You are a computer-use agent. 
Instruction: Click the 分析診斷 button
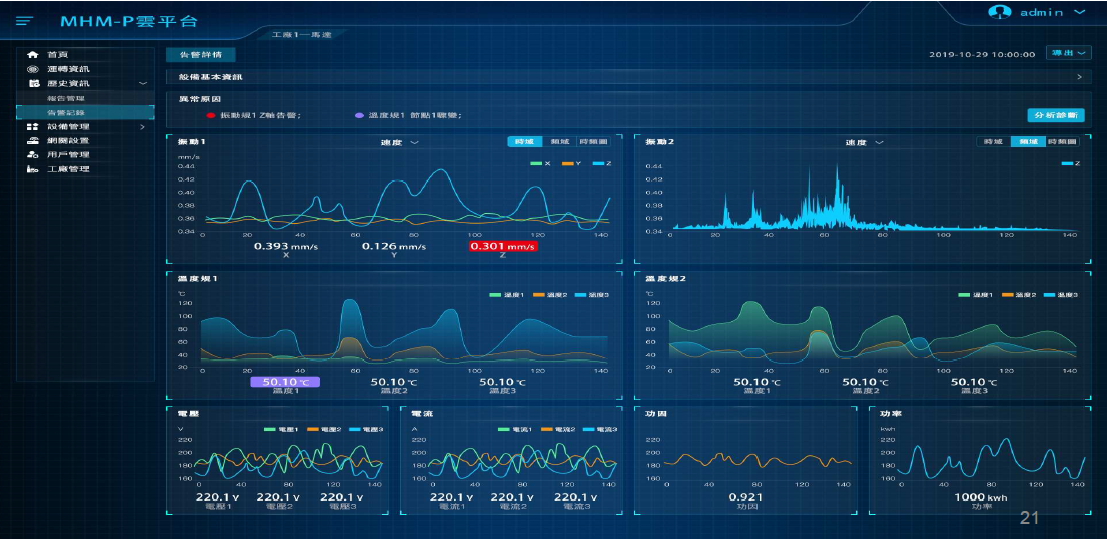pyautogui.click(x=1055, y=115)
